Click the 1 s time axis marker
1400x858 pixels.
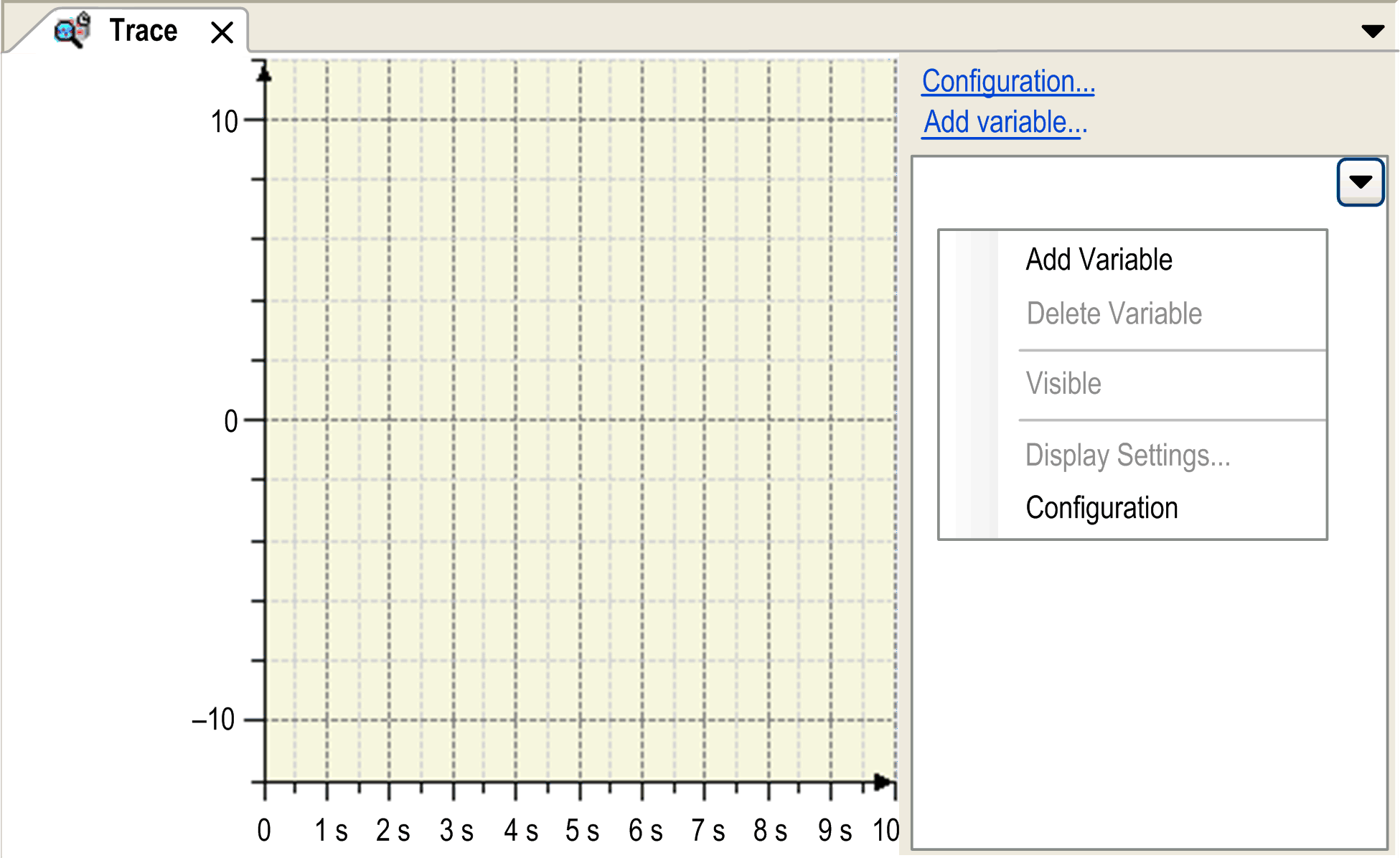pyautogui.click(x=331, y=831)
